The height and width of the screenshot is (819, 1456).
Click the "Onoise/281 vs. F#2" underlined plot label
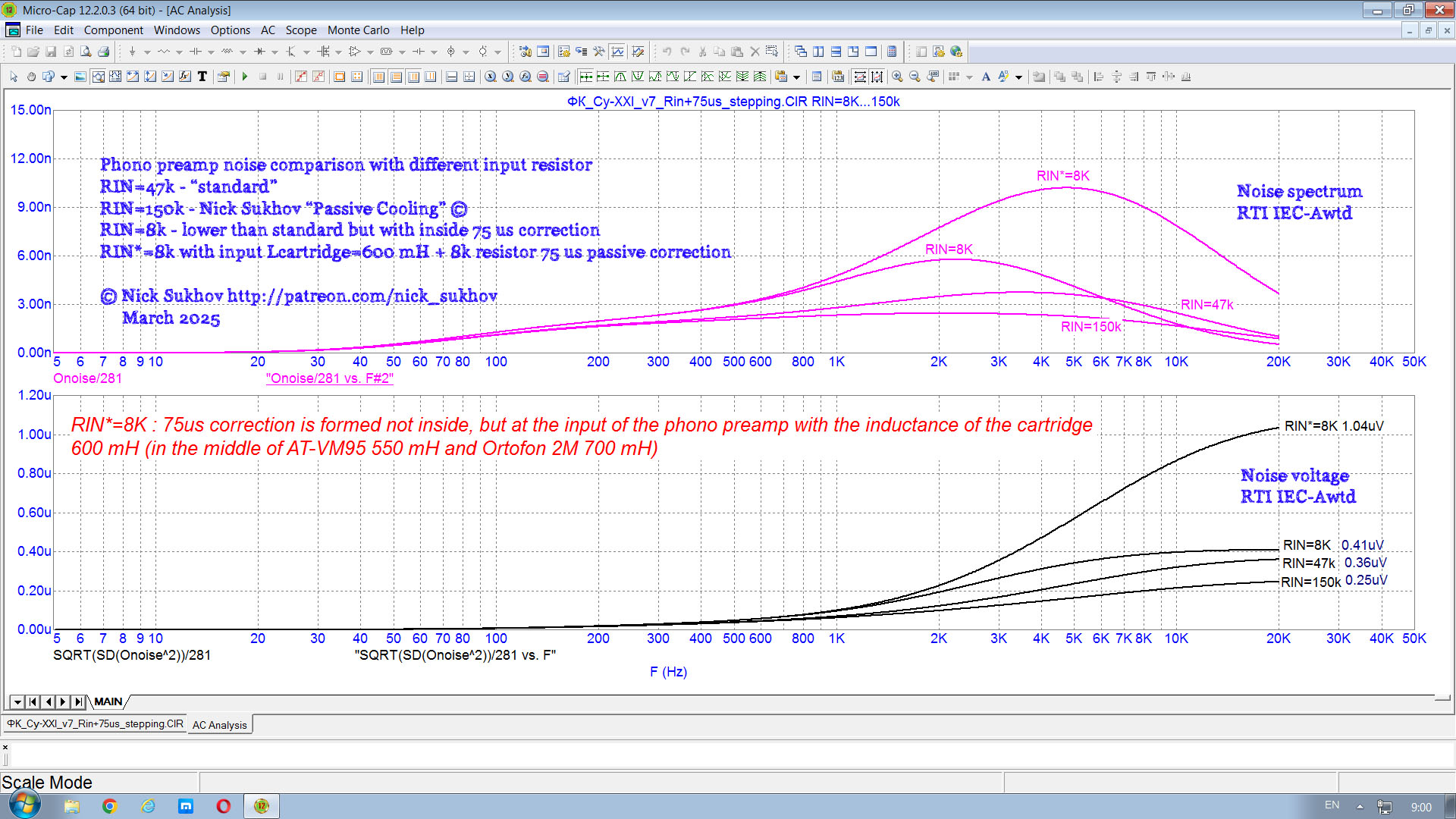(329, 378)
